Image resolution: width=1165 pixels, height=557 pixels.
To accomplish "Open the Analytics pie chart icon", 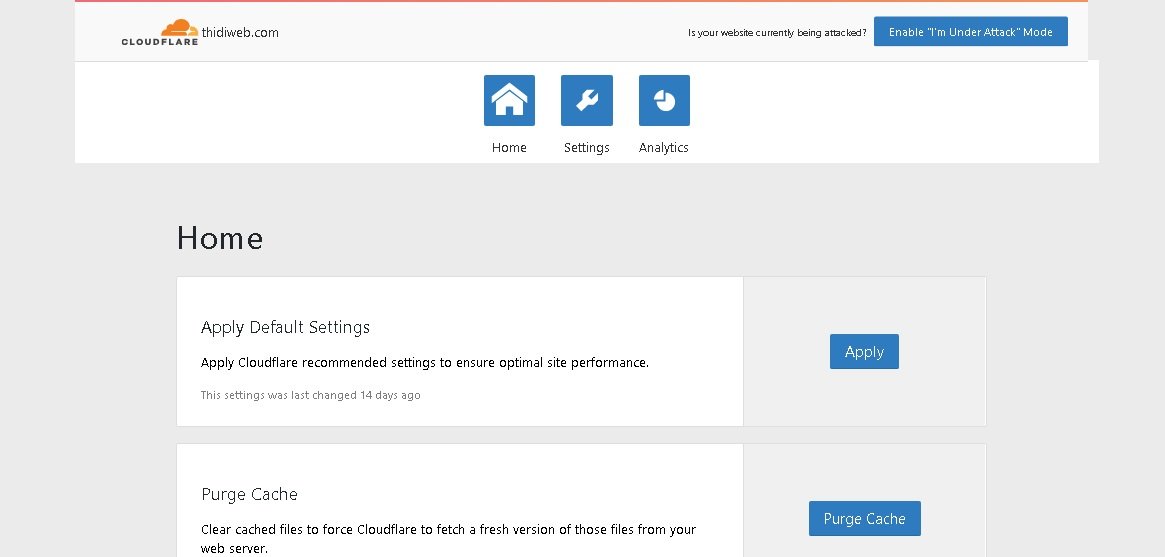I will 664,100.
